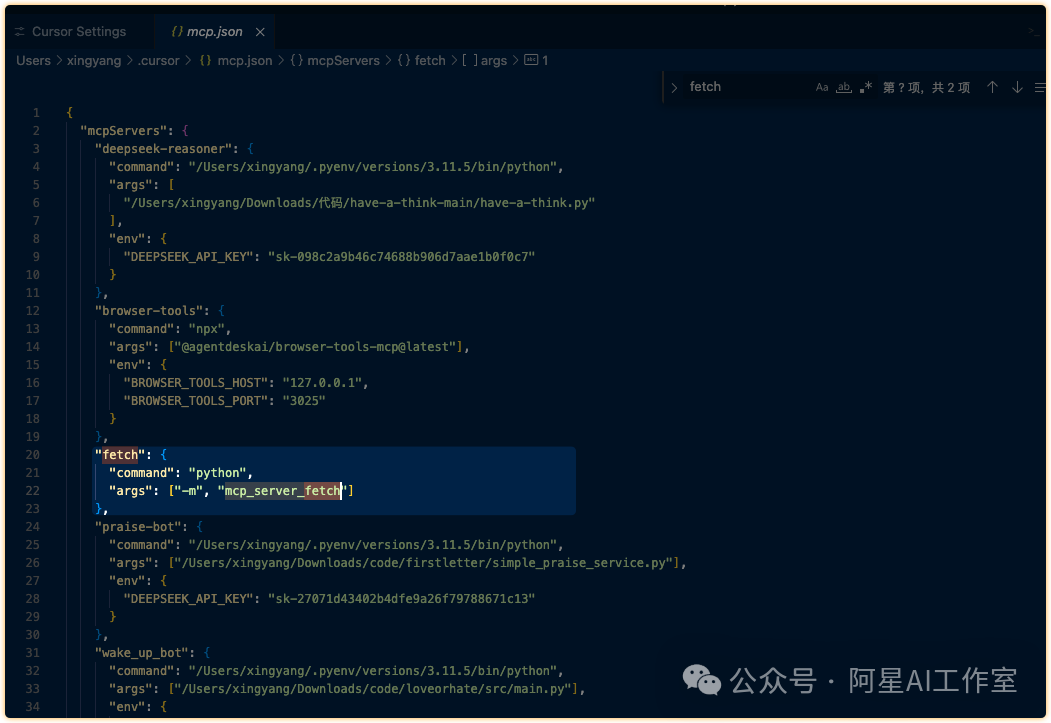Click the "praise-bot" server key
This screenshot has height=723, width=1051.
coord(139,527)
